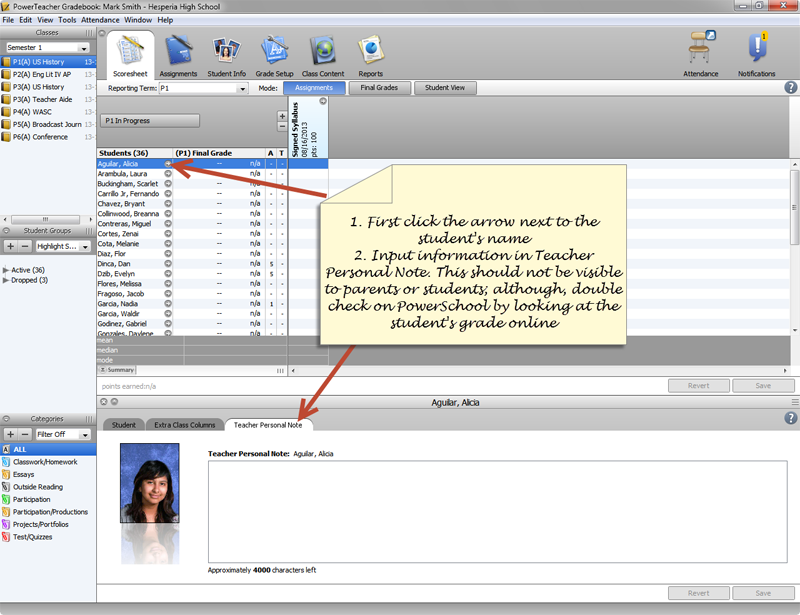Select the Test/Quizzes category
800x615 pixels.
click(x=48, y=537)
